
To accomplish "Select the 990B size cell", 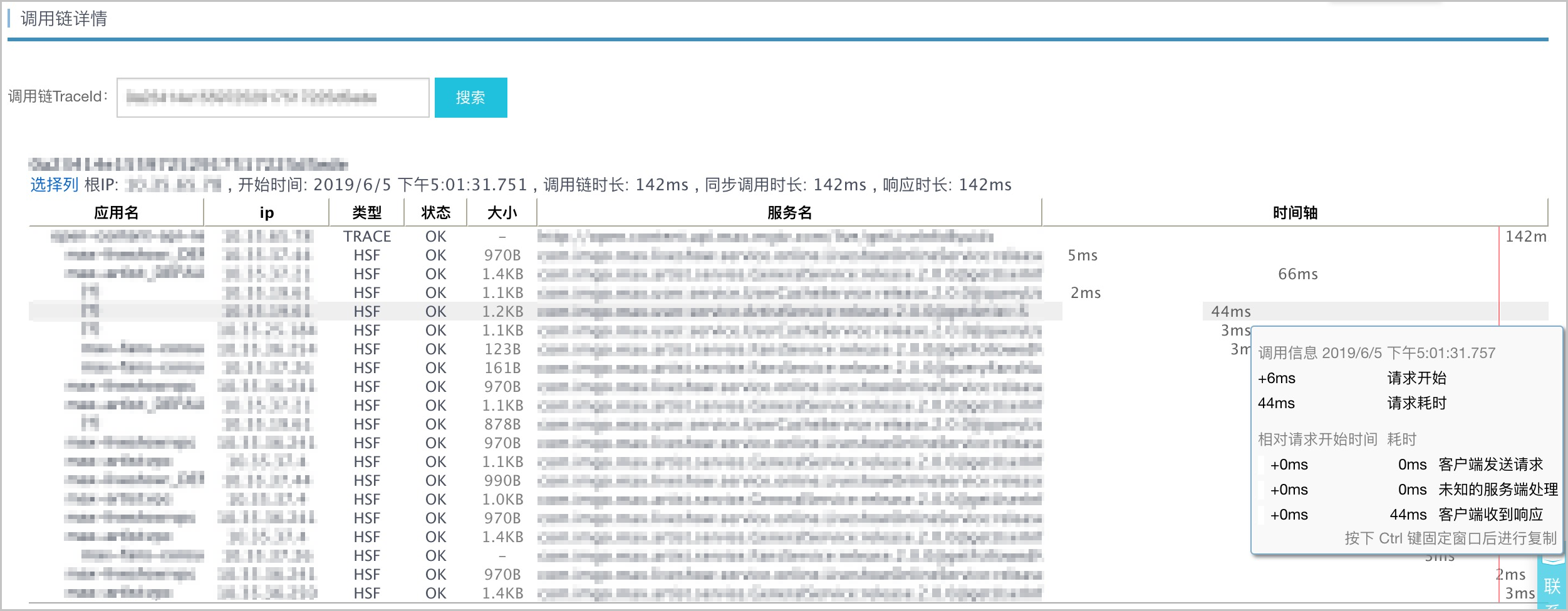I will (502, 481).
